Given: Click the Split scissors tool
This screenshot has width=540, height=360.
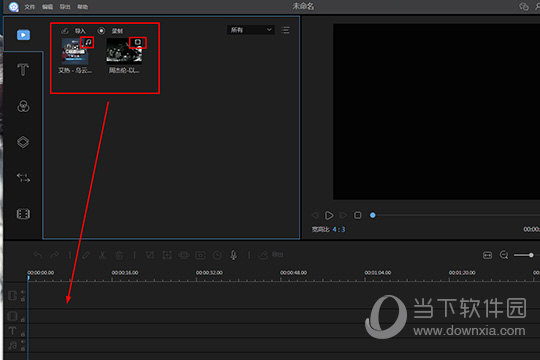Looking at the screenshot, I should pyautogui.click(x=102, y=255).
